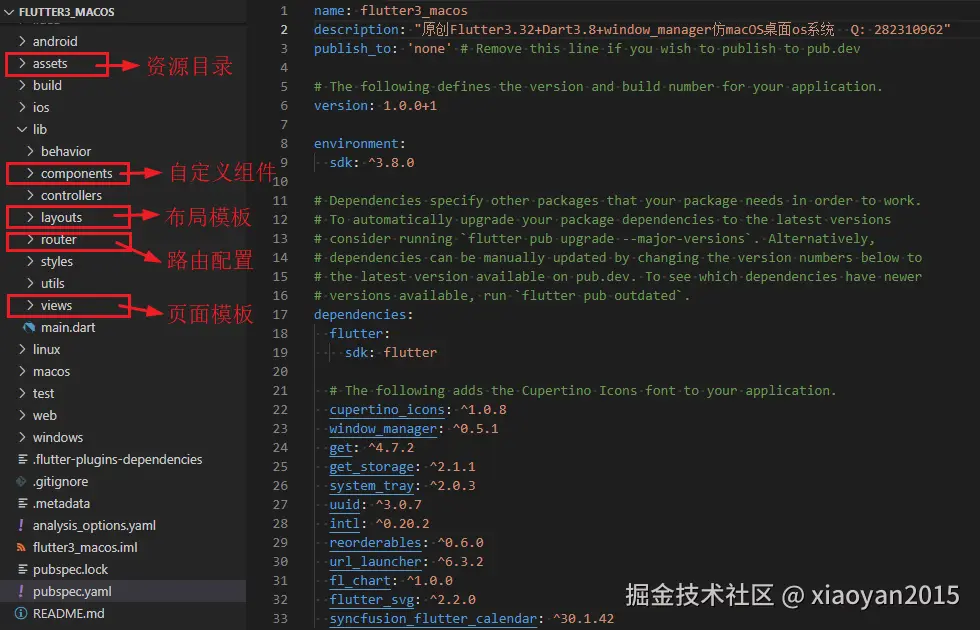Click the YAML icon of analysis_options.yaml
Viewport: 980px width, 630px height.
(21, 525)
